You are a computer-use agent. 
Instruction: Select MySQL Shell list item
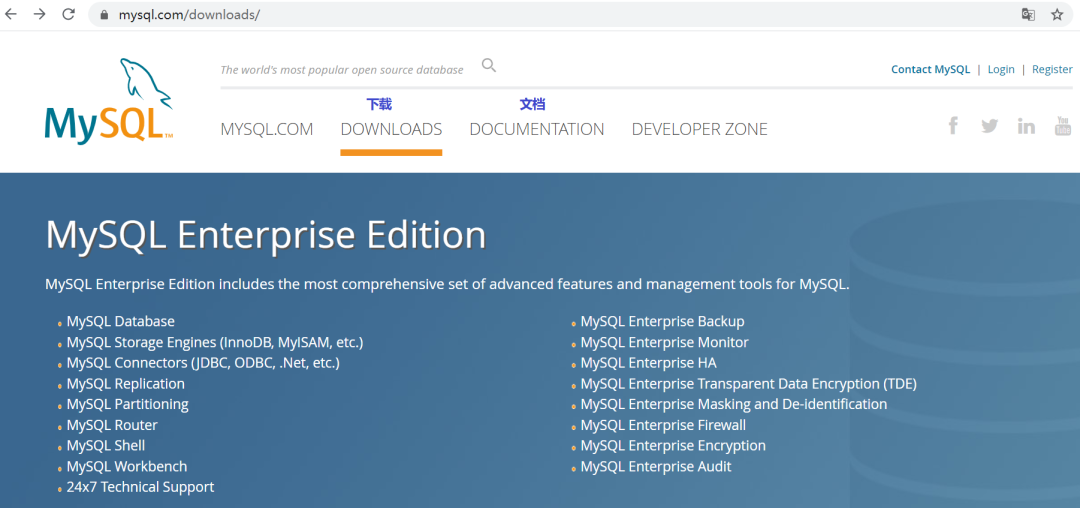click(106, 446)
